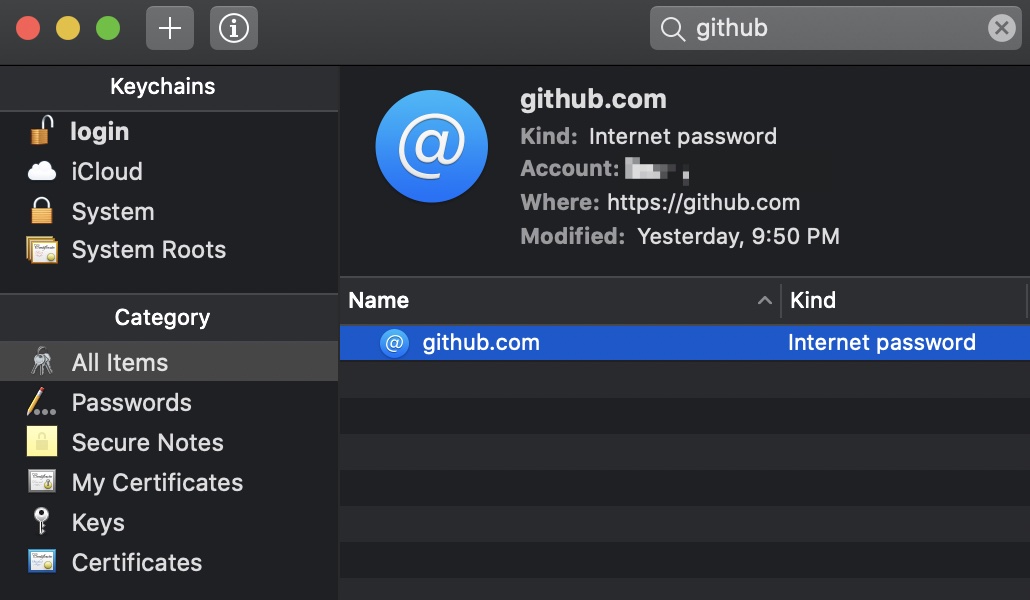Open the All Items category
Image resolution: width=1030 pixels, height=600 pixels.
pyautogui.click(x=118, y=362)
